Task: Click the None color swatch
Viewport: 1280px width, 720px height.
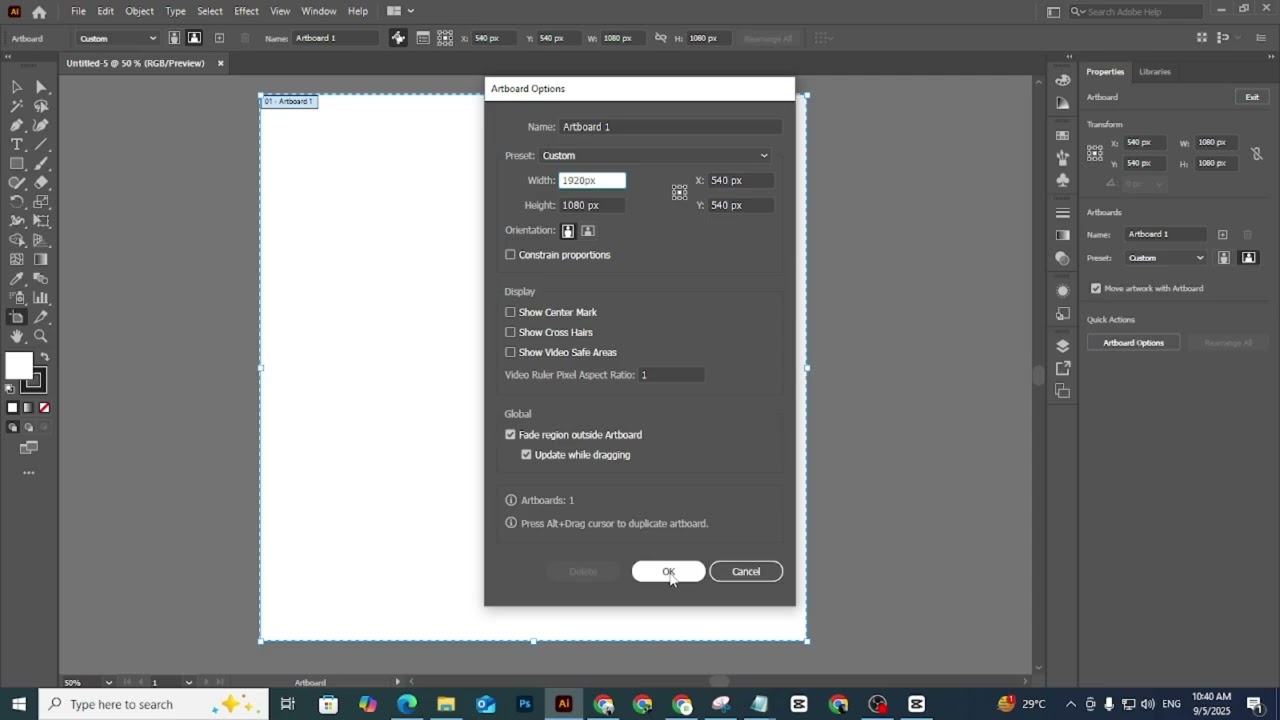Action: pyautogui.click(x=44, y=408)
